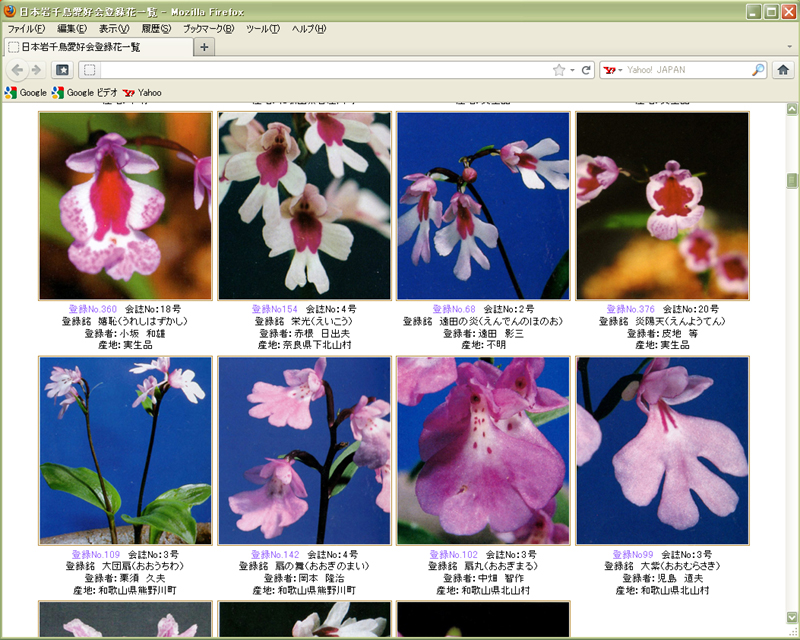Open the Yahoo bookmark
Image resolution: width=800 pixels, height=640 pixels.
pos(142,92)
